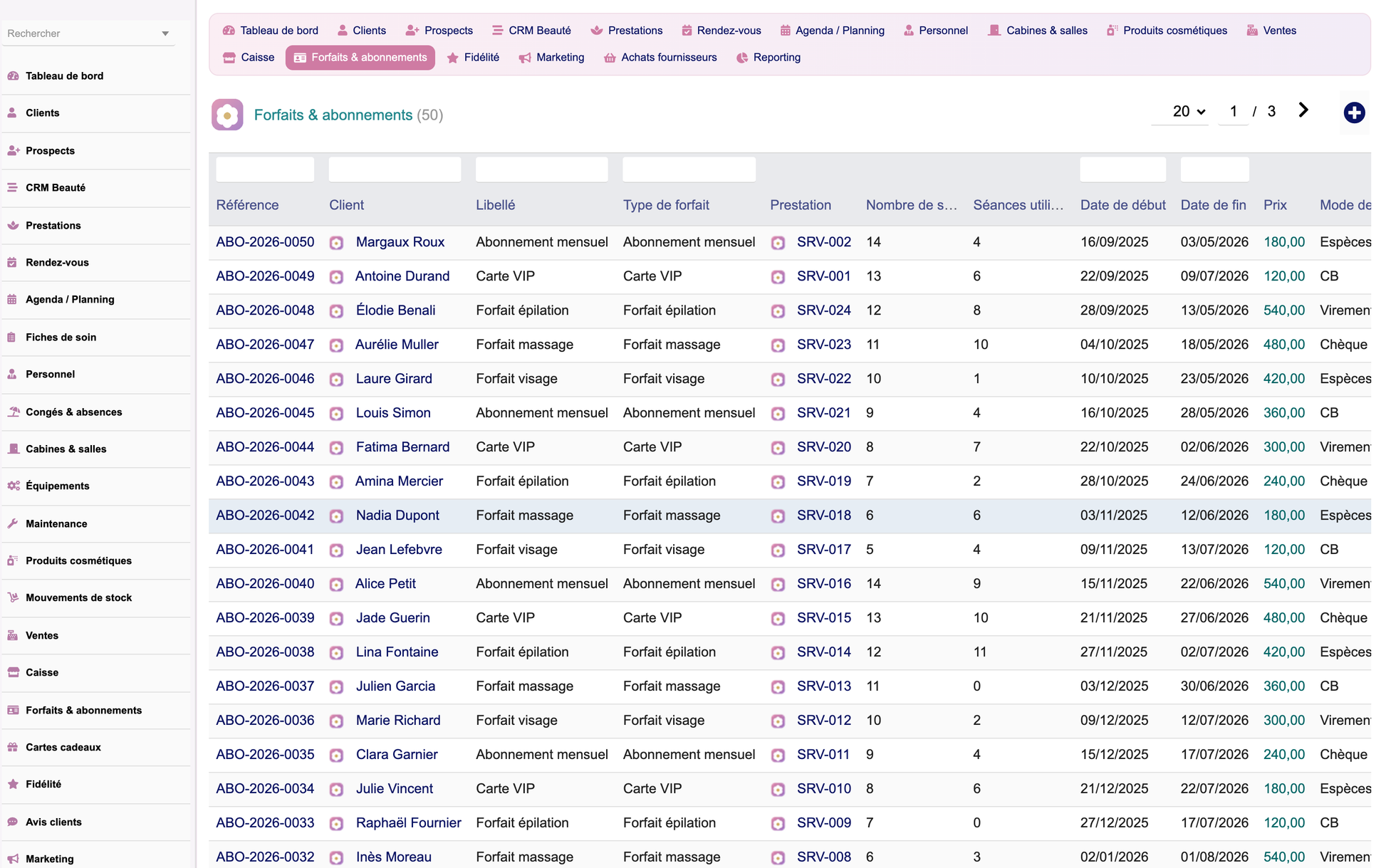Open client Raphaël Fournier link
This screenshot has width=1386, height=868.
(409, 823)
